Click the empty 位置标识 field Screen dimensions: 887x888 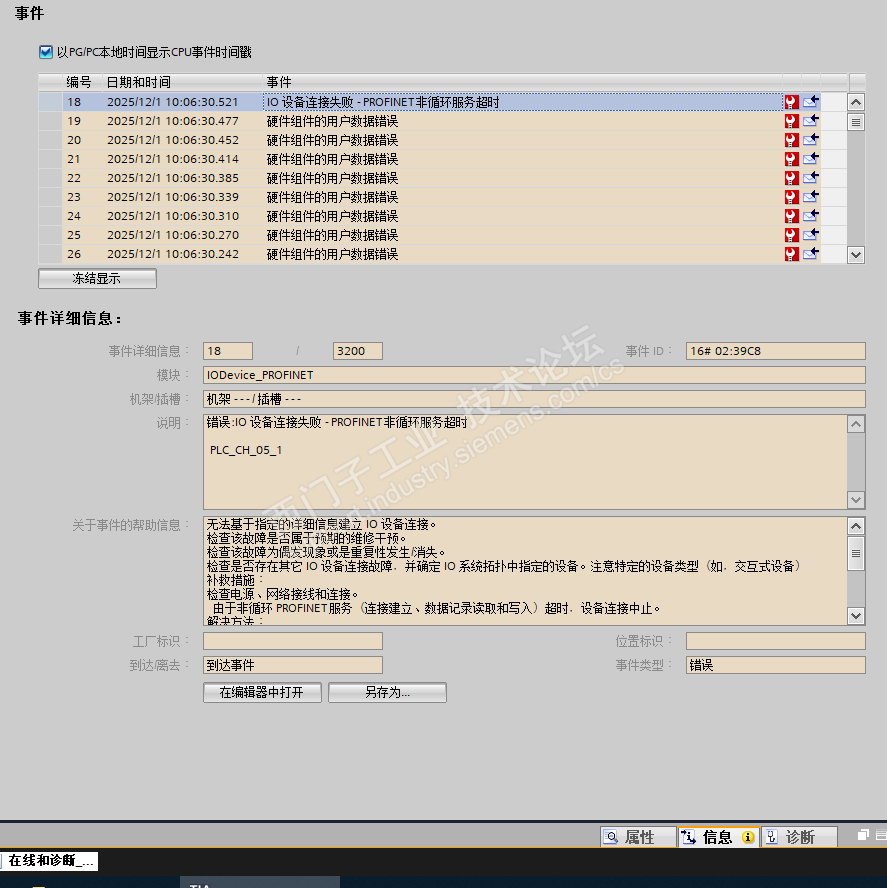[775, 641]
